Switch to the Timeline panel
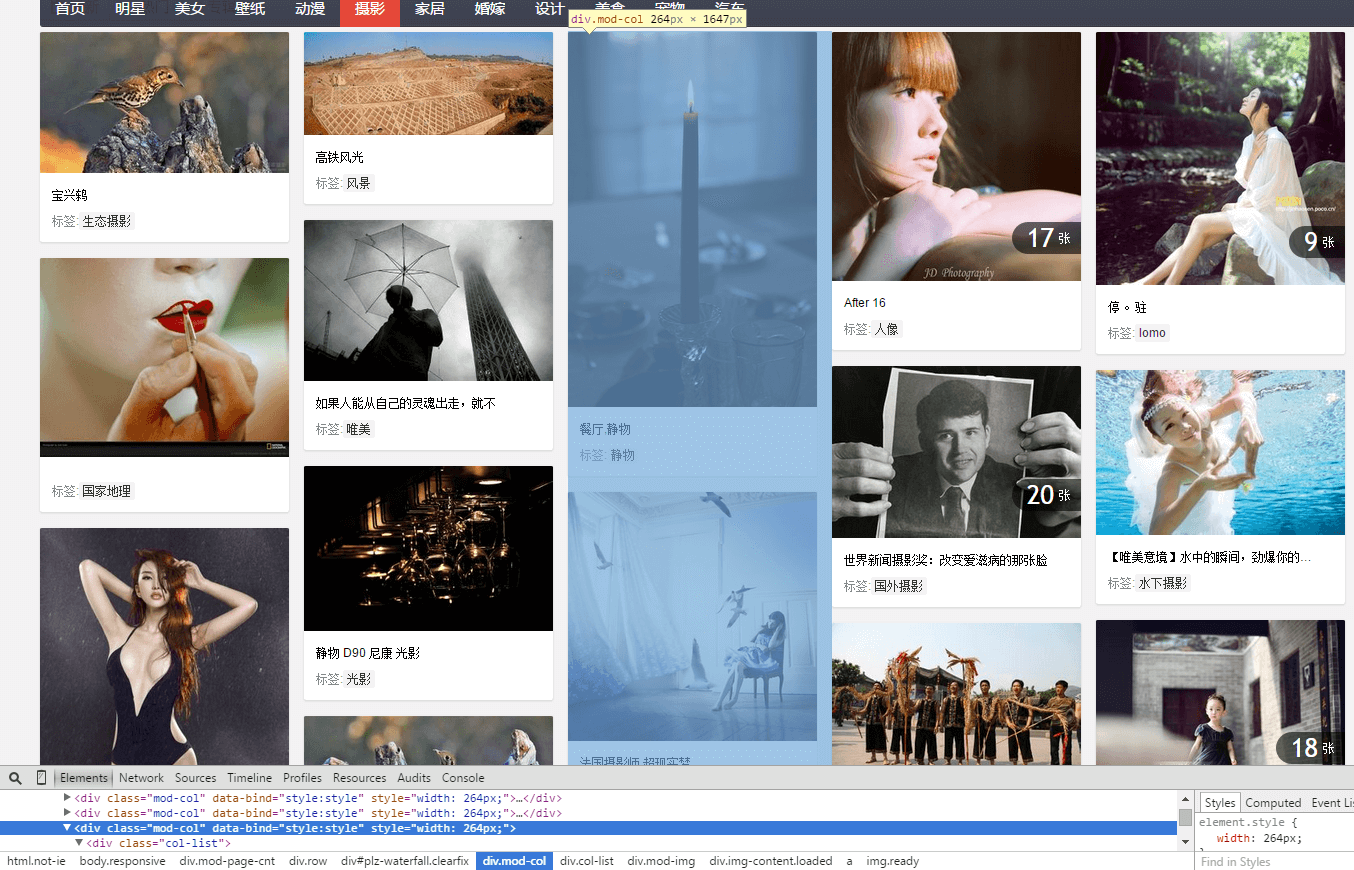1354x870 pixels. [x=249, y=778]
